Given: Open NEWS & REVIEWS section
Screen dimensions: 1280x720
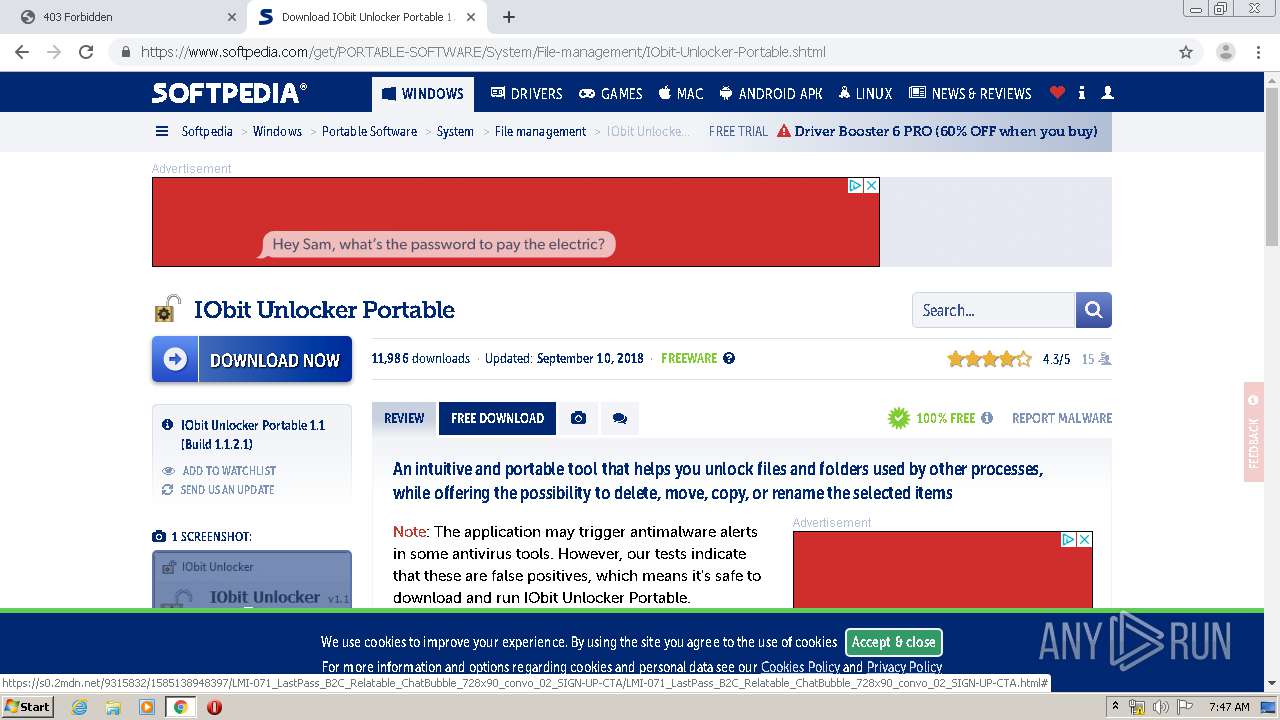Looking at the screenshot, I should tap(970, 93).
